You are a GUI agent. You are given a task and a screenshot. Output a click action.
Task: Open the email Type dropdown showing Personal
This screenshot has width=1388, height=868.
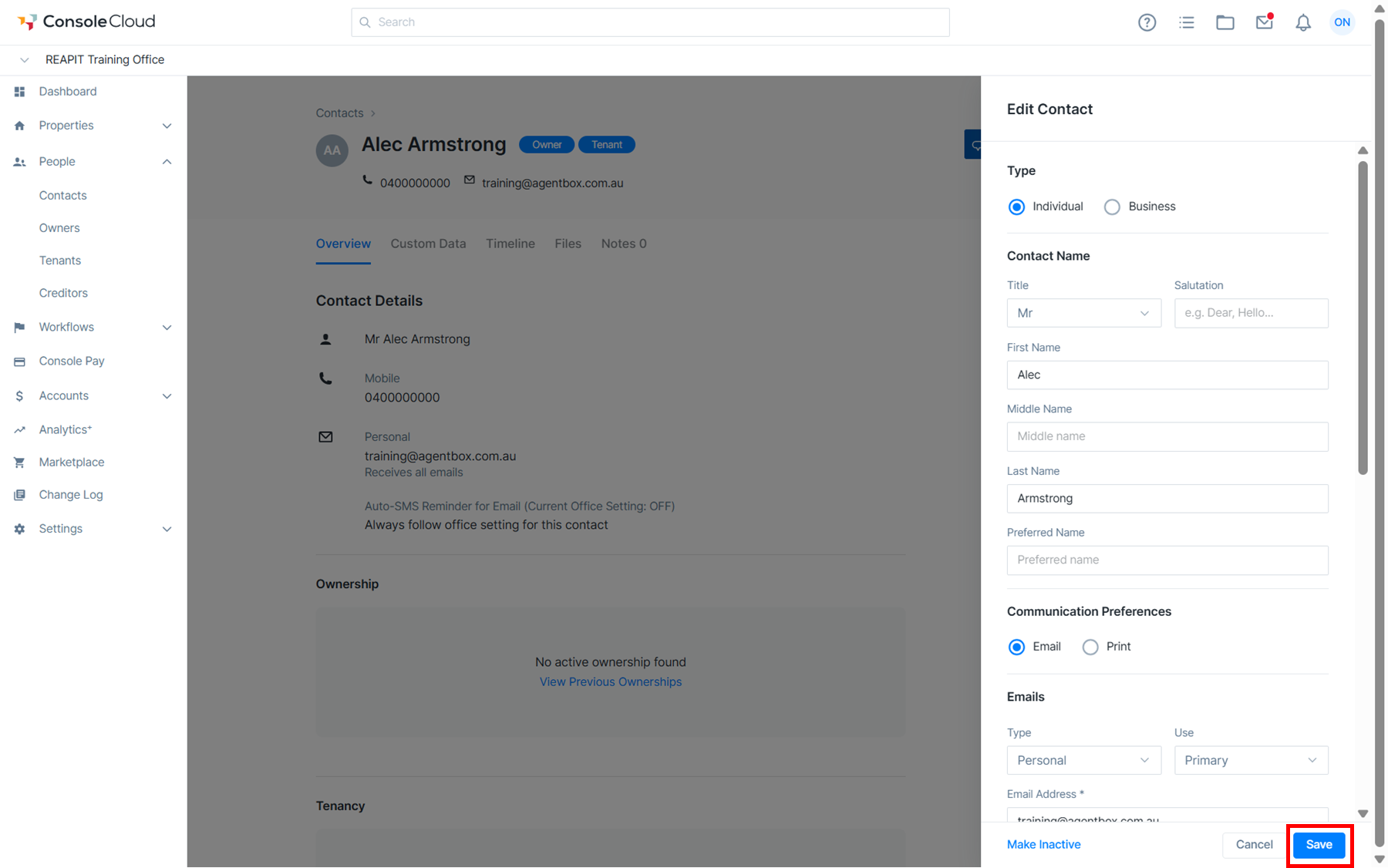point(1084,760)
